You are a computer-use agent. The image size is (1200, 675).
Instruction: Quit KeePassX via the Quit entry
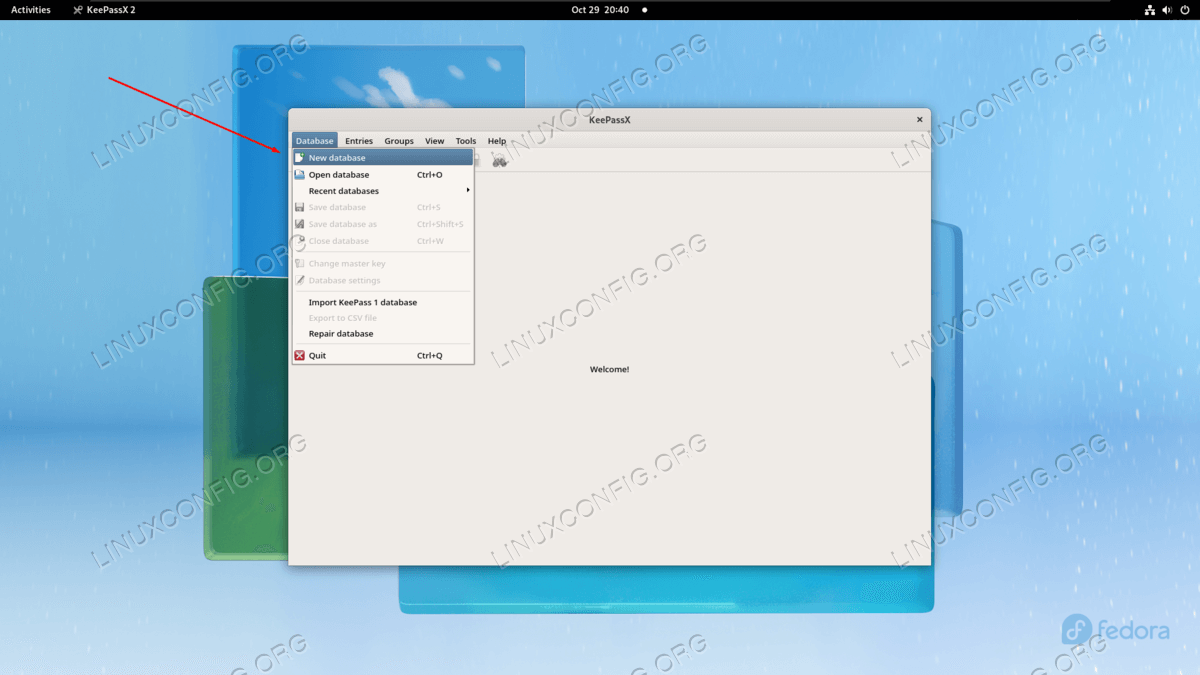coord(382,356)
